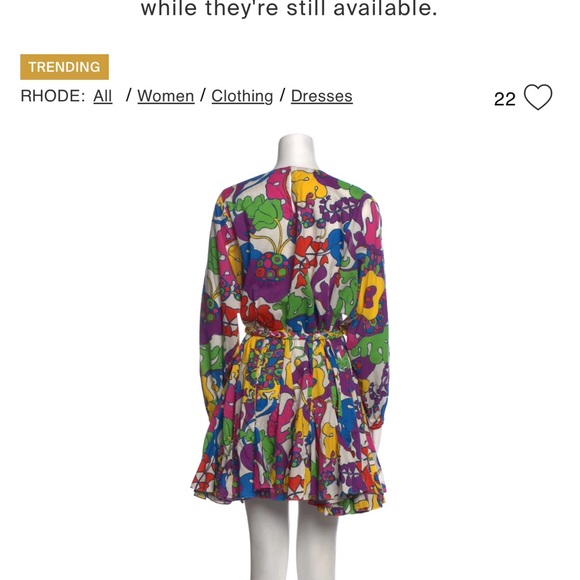Click the braided belt on the dress

click(x=292, y=335)
